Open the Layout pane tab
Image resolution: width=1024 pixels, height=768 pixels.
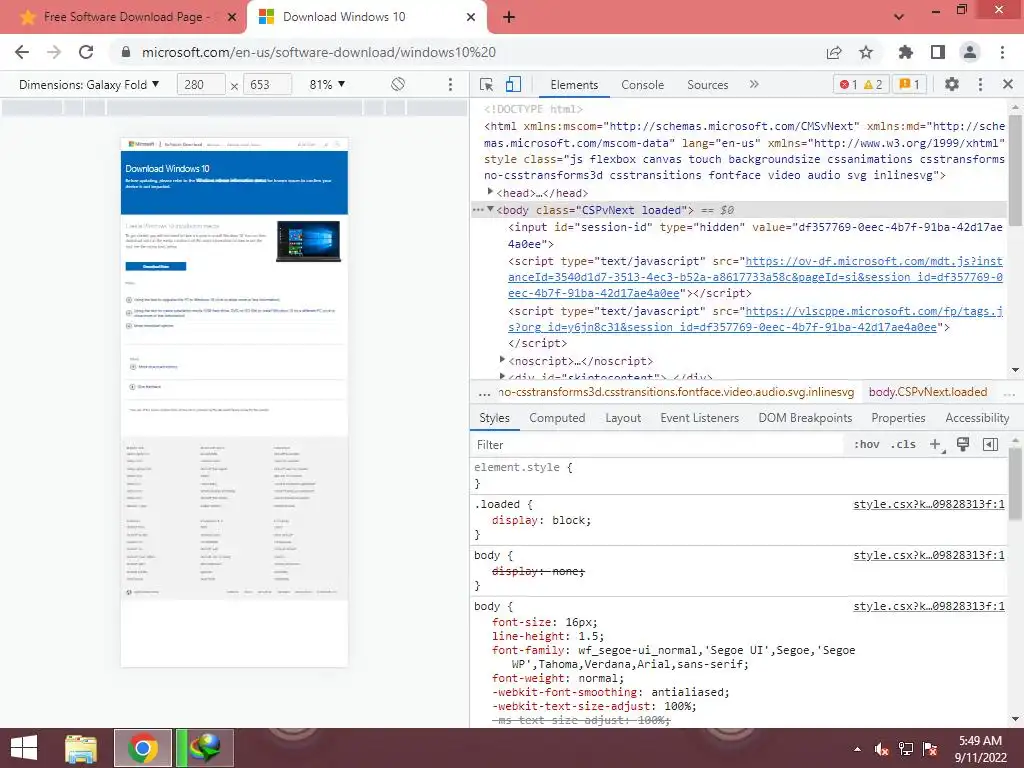[x=623, y=418]
